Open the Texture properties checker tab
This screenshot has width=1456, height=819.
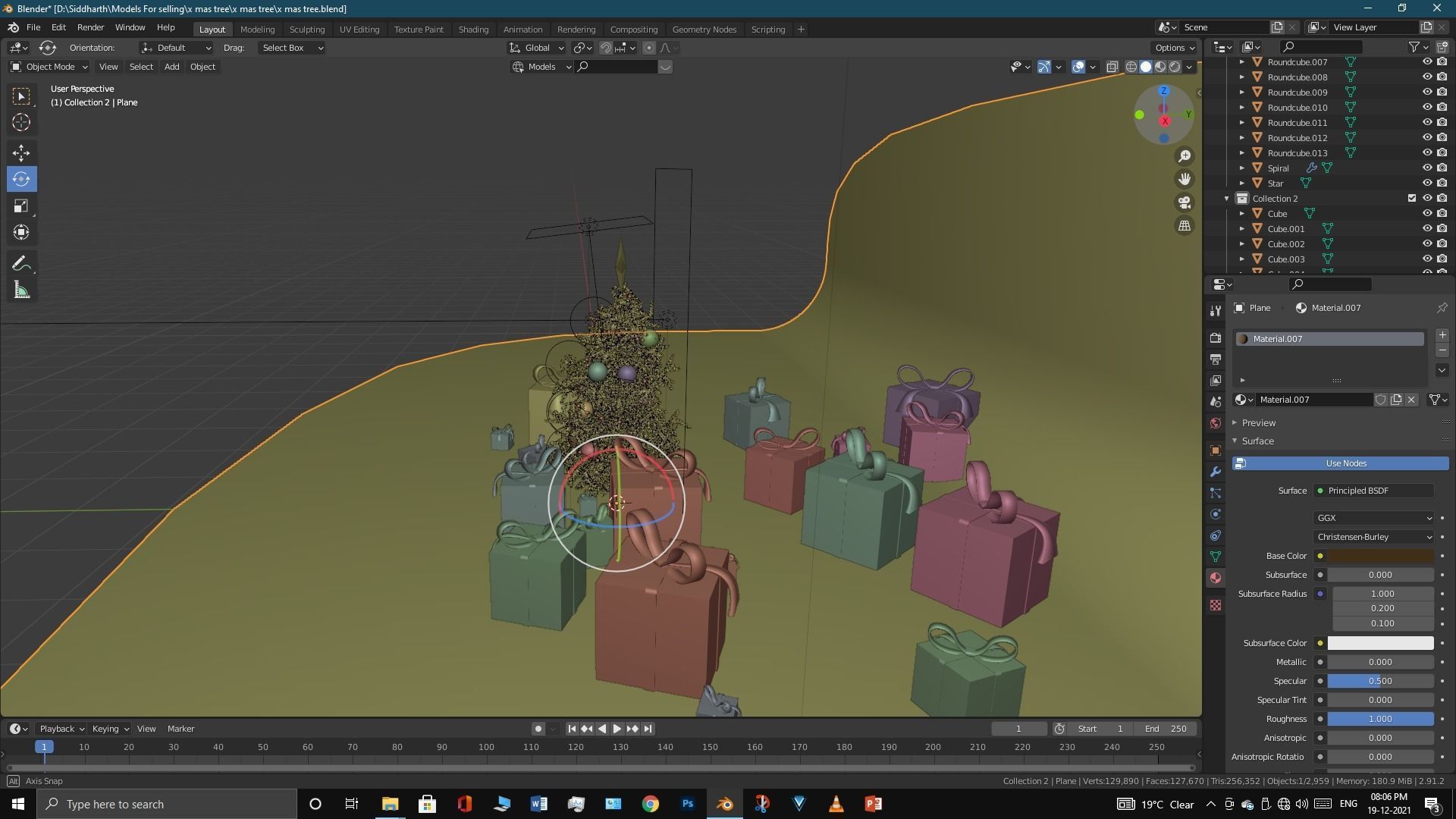click(1216, 605)
